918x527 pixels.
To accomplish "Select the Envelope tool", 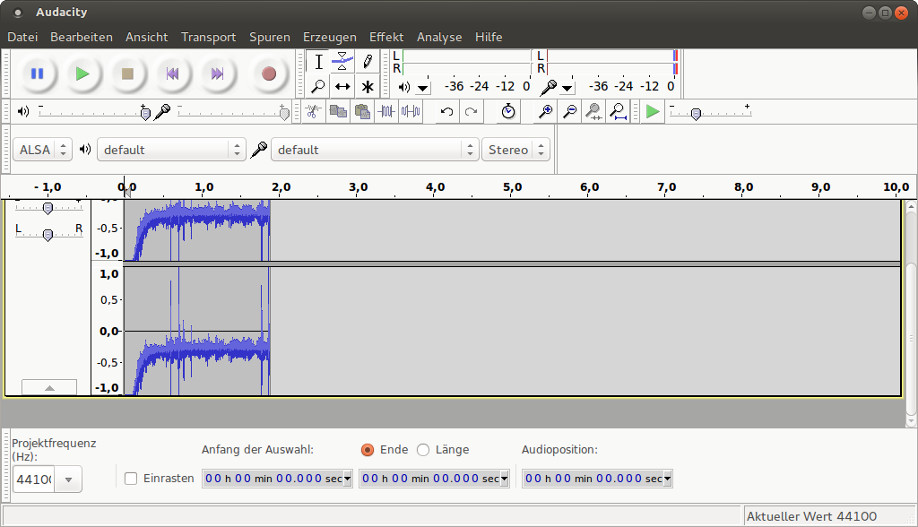I will coord(343,61).
